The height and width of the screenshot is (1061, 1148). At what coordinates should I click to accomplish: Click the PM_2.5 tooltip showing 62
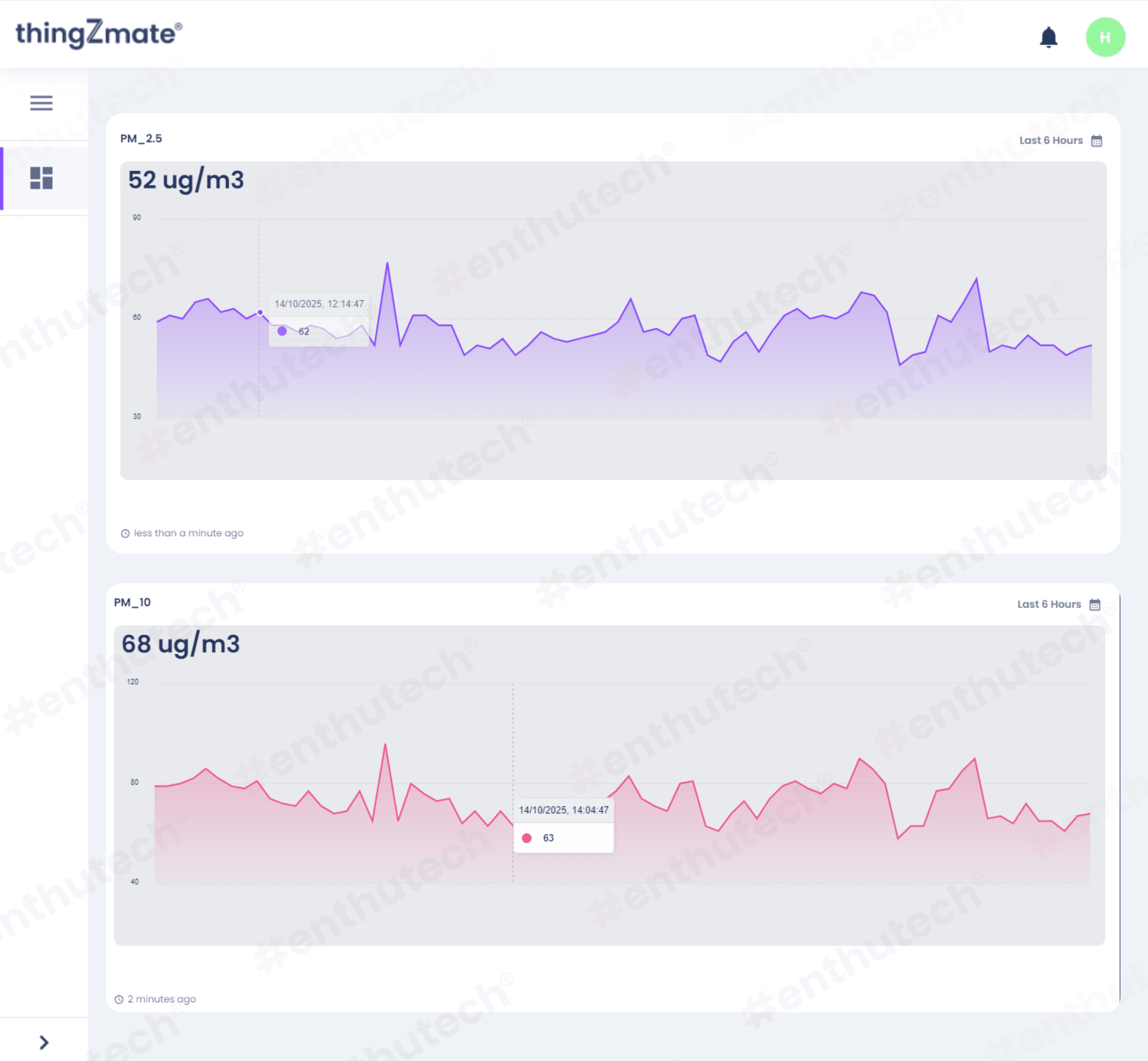click(319, 319)
